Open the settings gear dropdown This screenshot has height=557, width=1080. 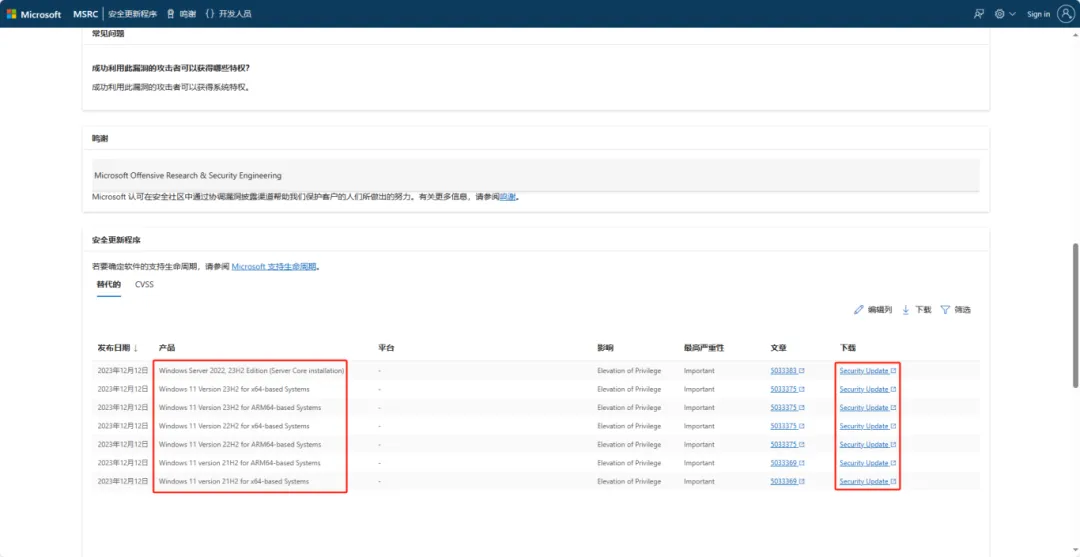coord(1005,14)
